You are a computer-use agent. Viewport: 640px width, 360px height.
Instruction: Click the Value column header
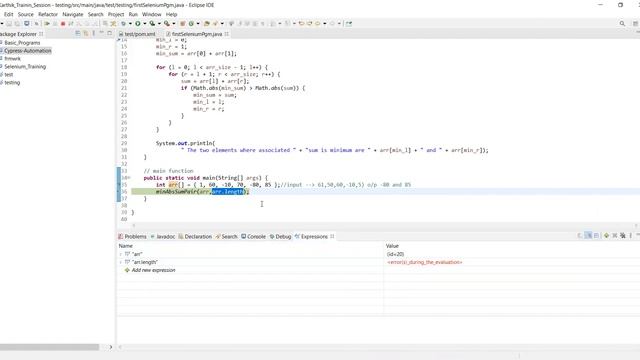coord(392,246)
